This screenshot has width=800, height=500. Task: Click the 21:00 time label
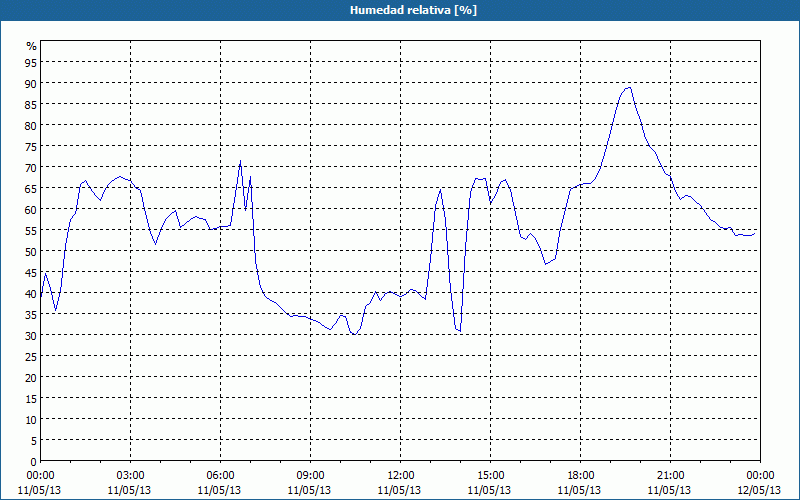pos(670,476)
